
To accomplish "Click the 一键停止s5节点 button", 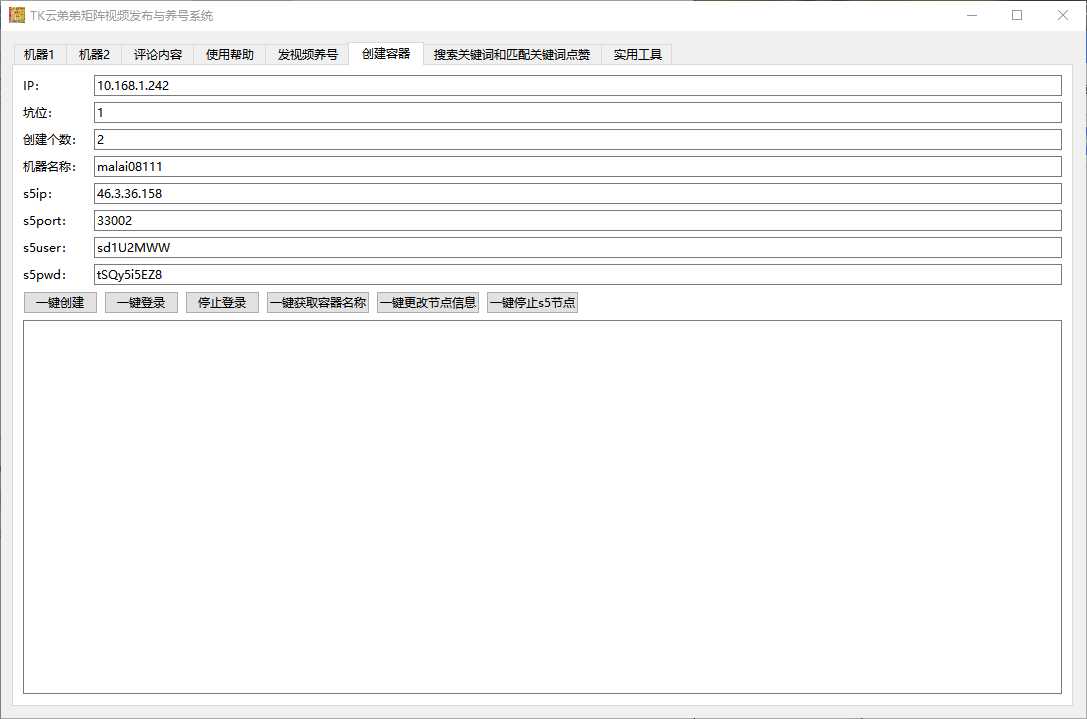I will (x=532, y=303).
